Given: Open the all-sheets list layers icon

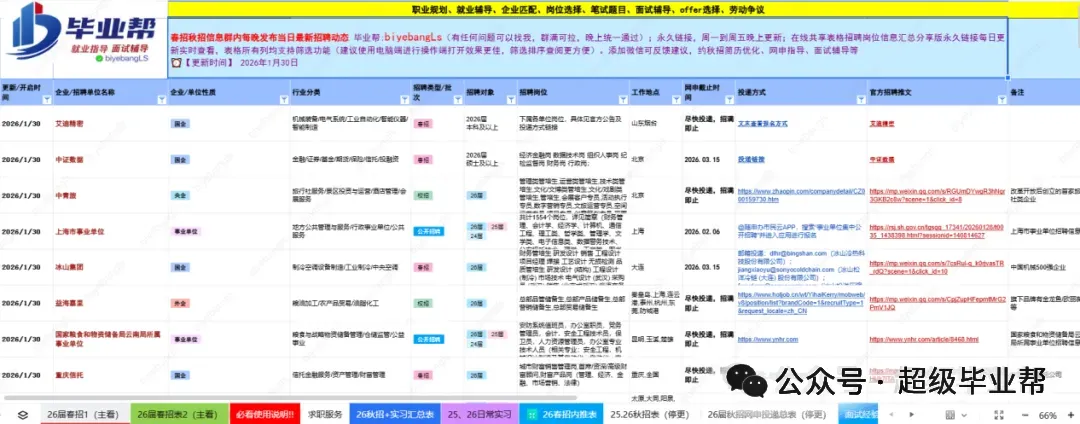Looking at the screenshot, I should click(x=23, y=415).
